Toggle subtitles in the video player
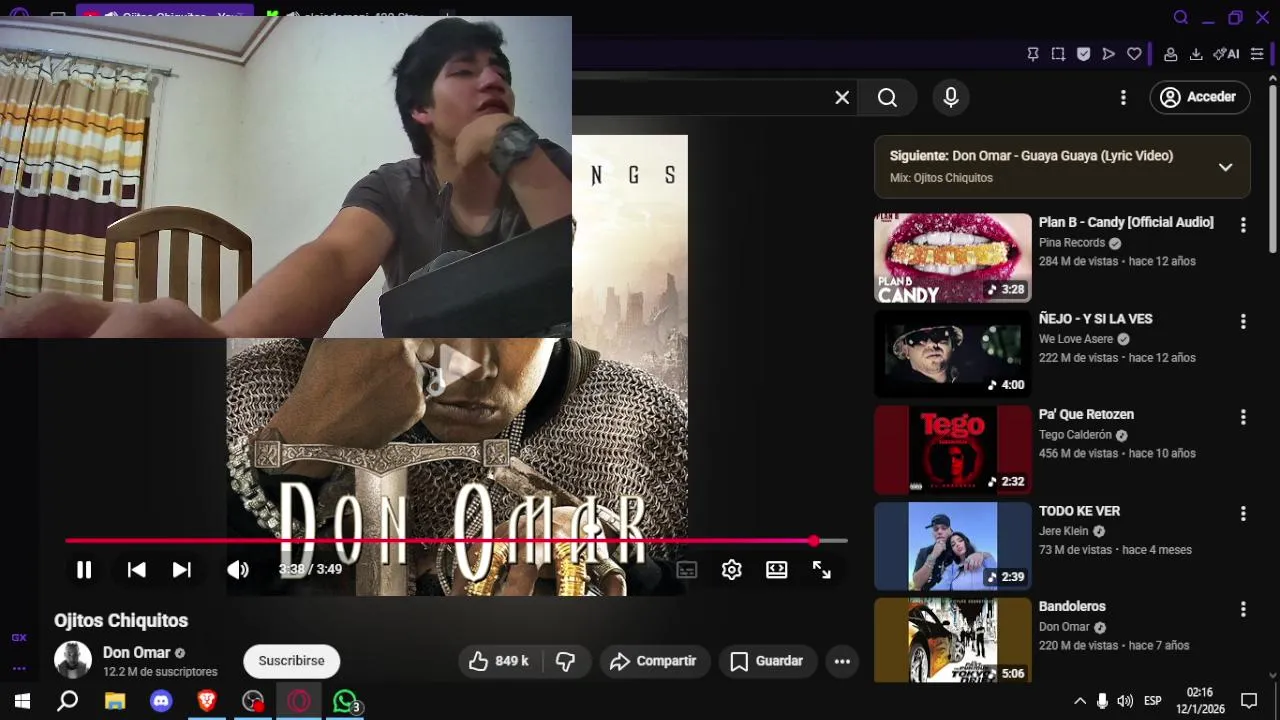 (x=687, y=570)
